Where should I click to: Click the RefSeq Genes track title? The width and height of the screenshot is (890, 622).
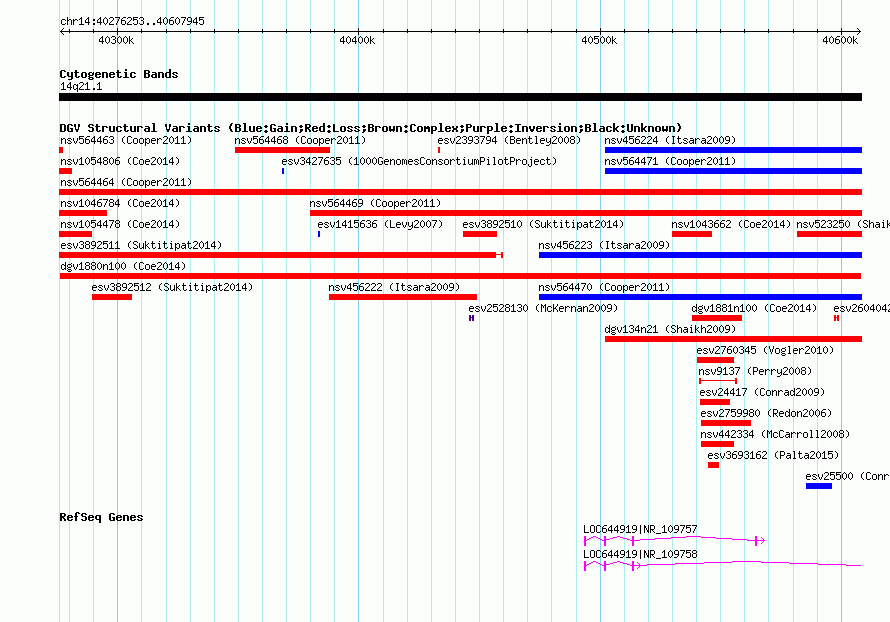[101, 517]
